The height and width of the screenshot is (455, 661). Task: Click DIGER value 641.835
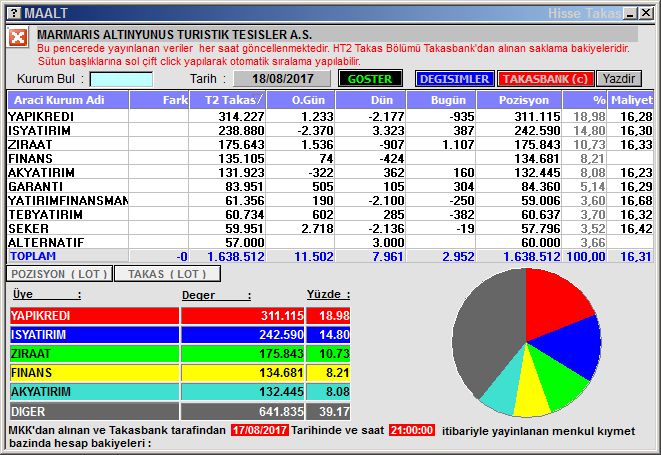(x=281, y=411)
